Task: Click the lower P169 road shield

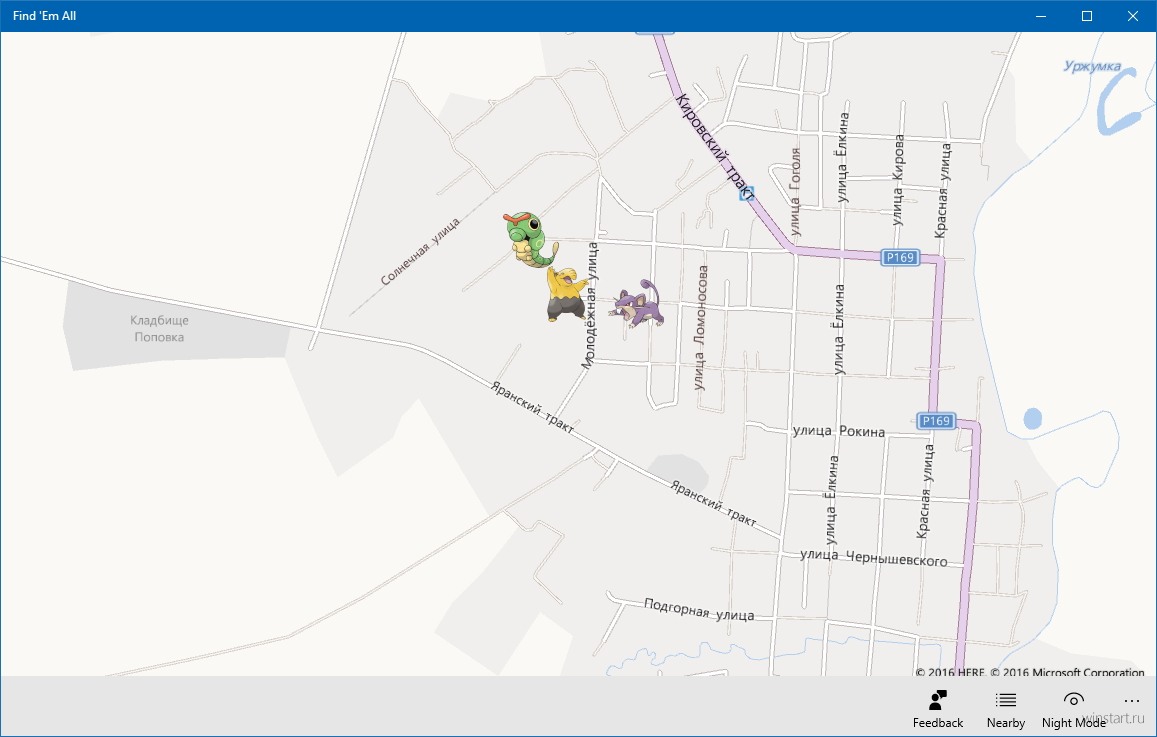Action: [936, 421]
